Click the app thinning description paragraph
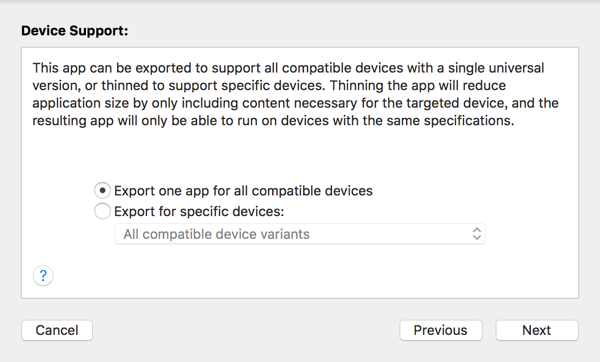The image size is (600, 362). tap(295, 94)
